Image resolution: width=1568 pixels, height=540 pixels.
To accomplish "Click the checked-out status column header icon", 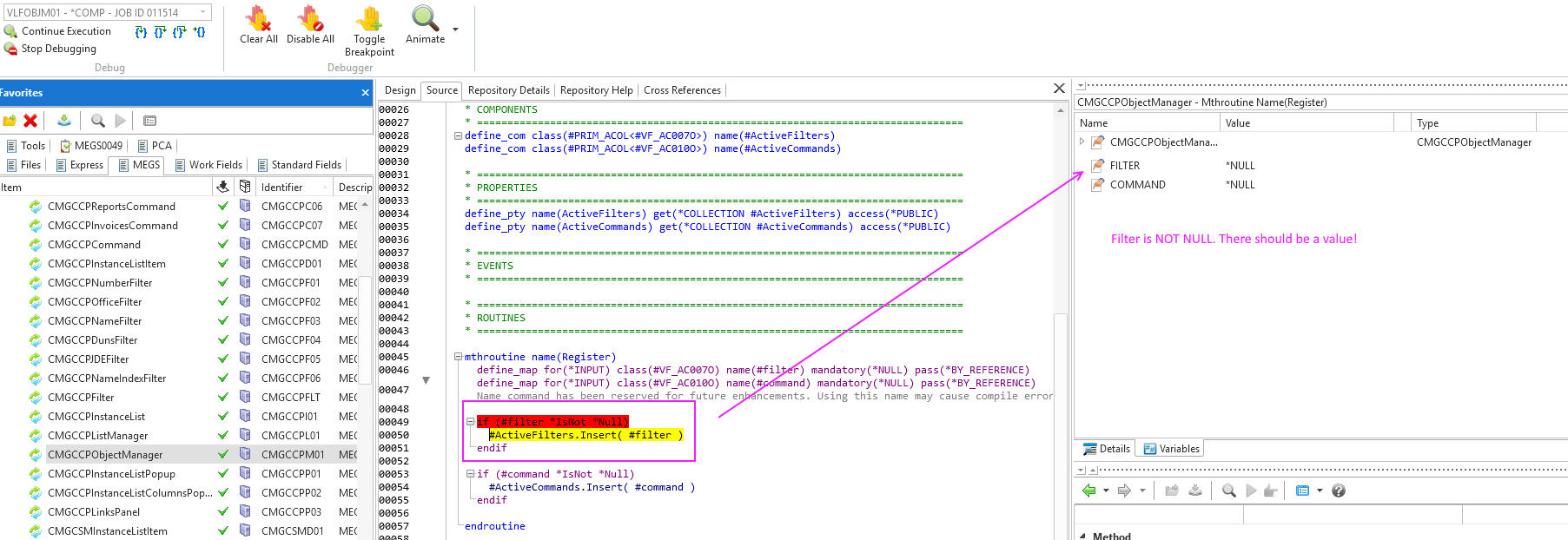I will [223, 187].
